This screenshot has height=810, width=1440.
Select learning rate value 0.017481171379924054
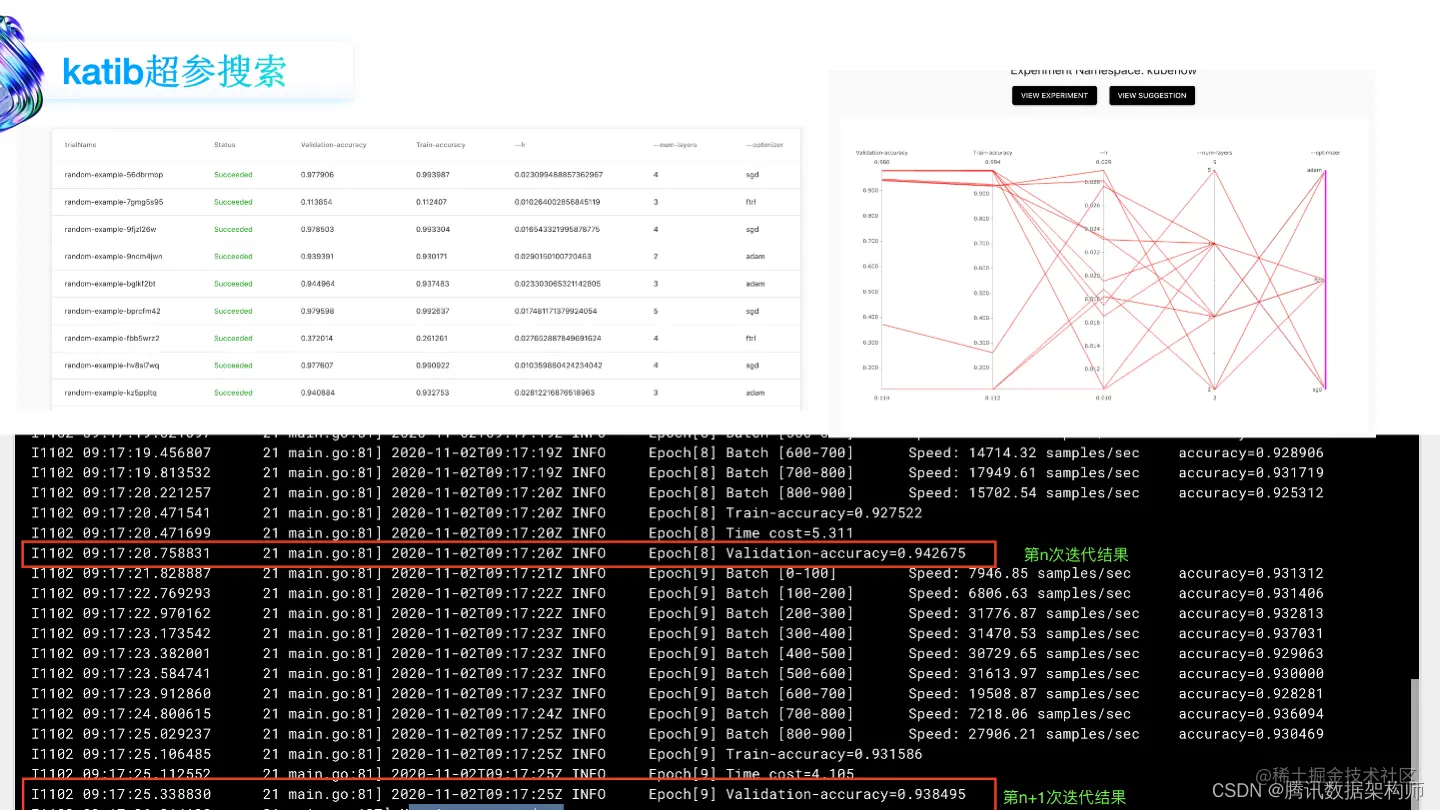558,311
